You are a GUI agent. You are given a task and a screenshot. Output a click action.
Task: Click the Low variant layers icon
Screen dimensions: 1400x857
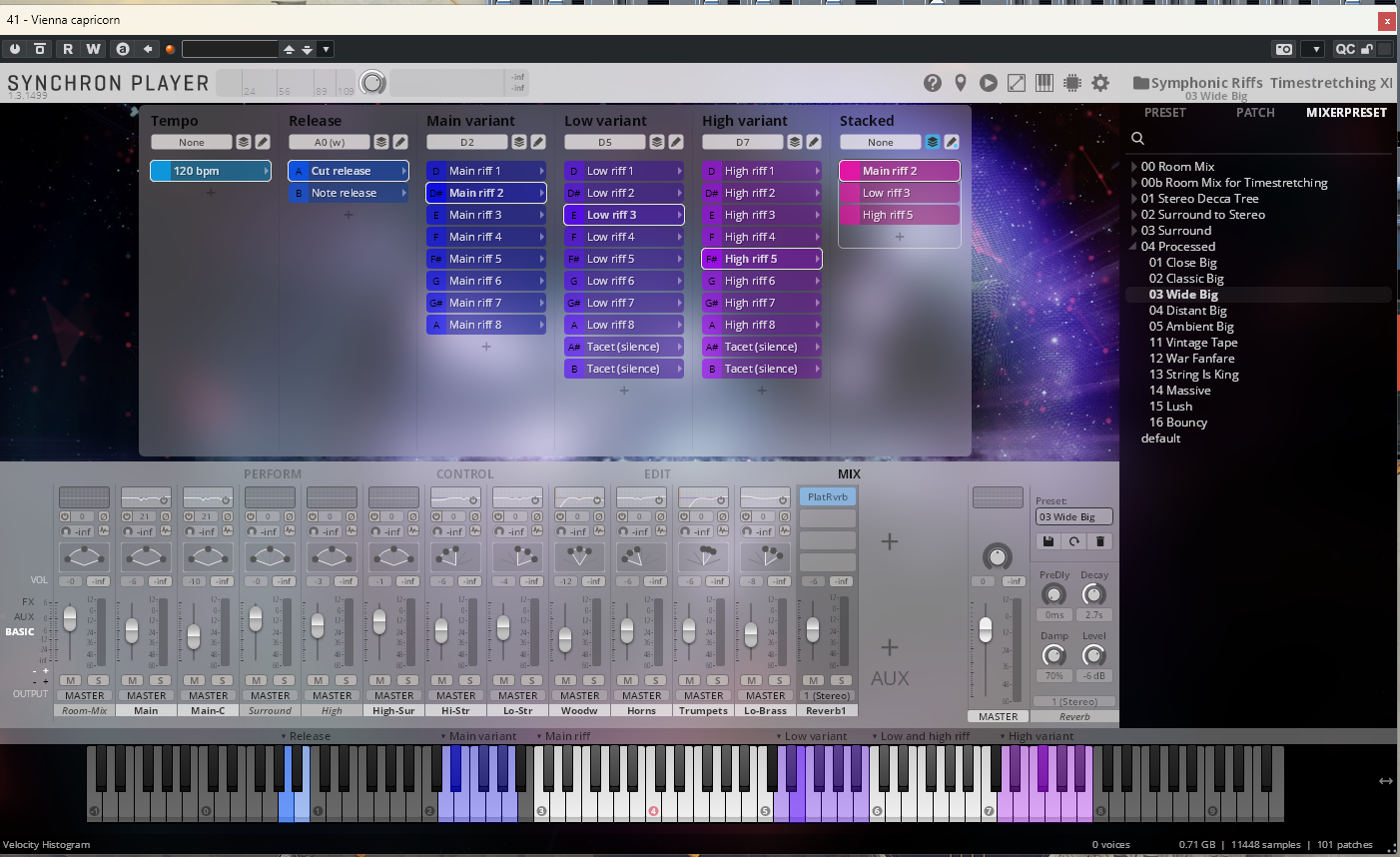(657, 142)
